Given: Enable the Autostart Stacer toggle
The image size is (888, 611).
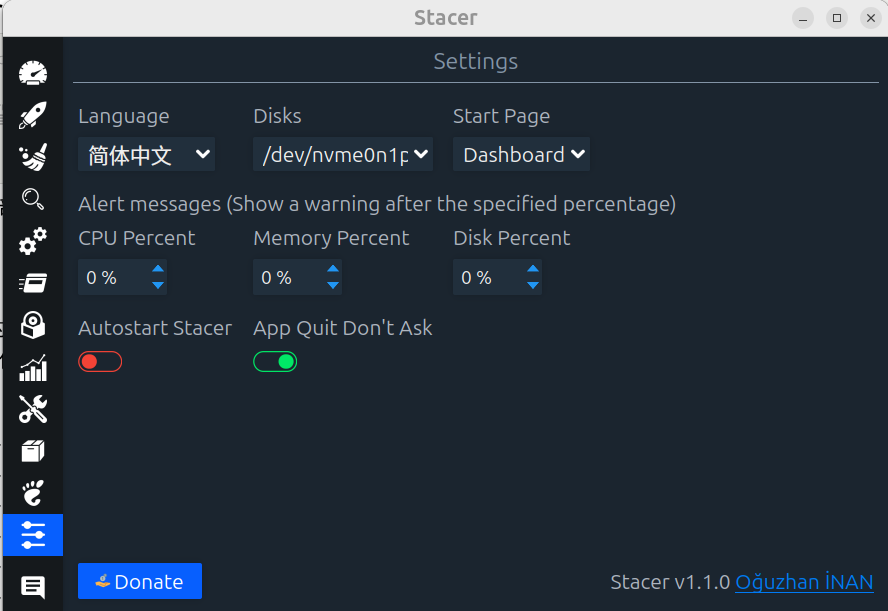Looking at the screenshot, I should (x=100, y=362).
